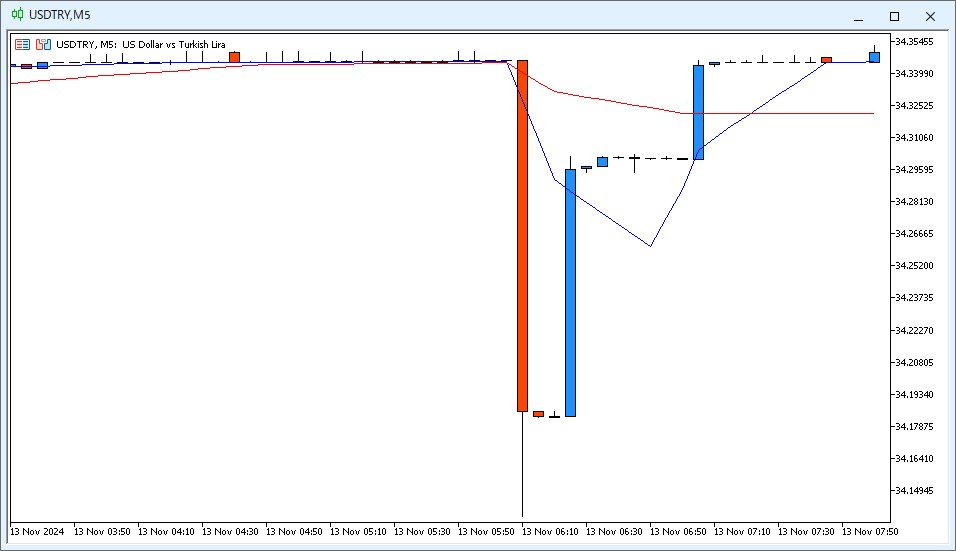
Task: Open the depth of market icon
Action: coord(43,44)
